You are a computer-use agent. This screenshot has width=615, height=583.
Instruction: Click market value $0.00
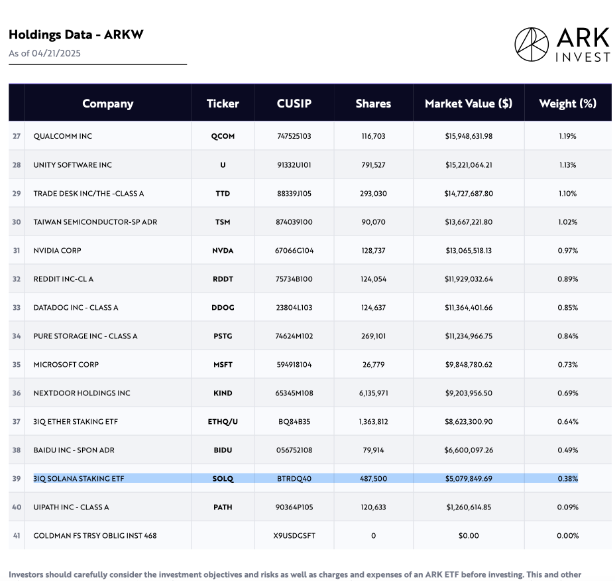469,536
